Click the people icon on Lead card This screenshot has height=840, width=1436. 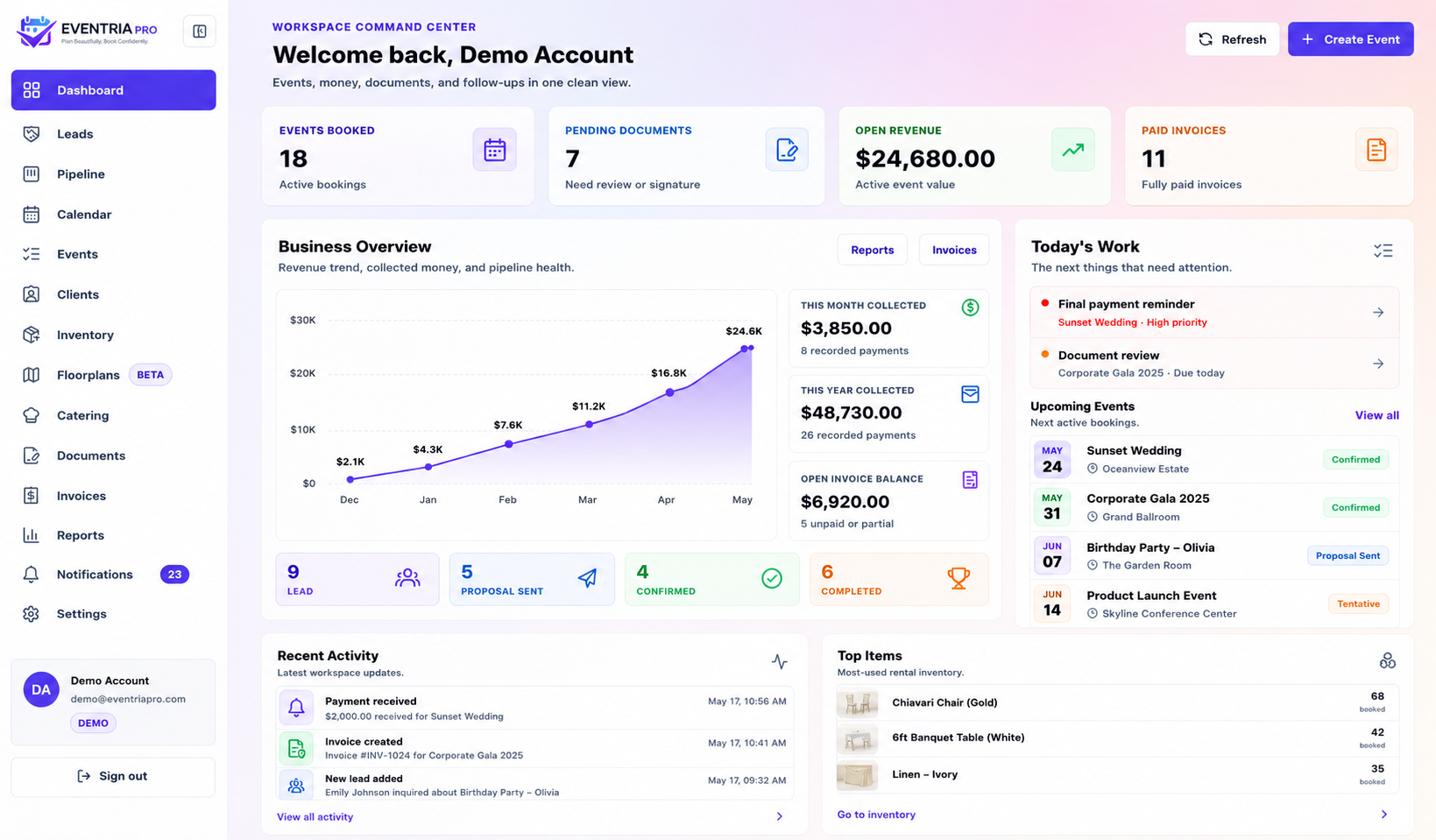[407, 578]
